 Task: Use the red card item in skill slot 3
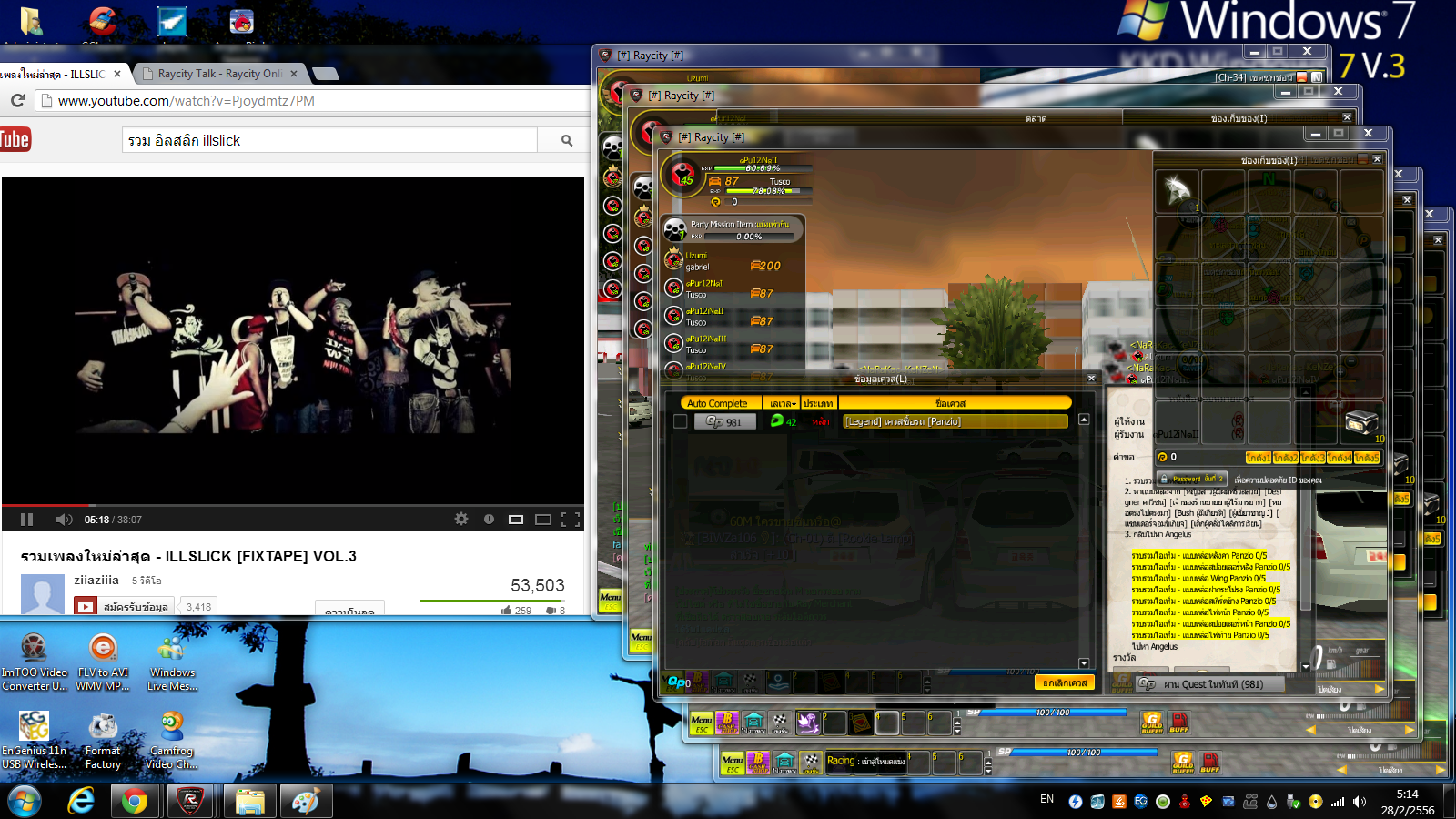coord(860,723)
